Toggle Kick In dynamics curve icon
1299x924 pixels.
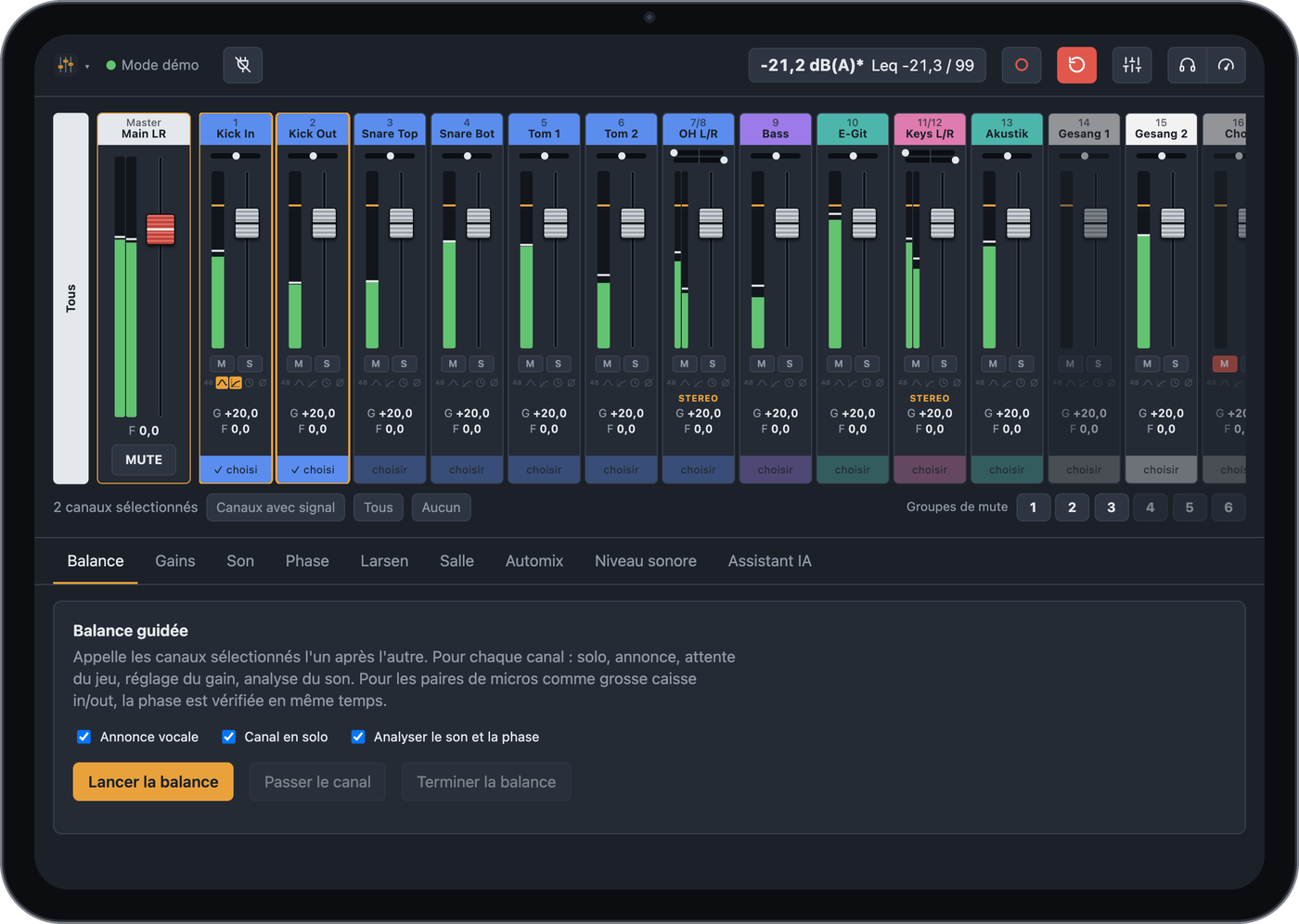[x=236, y=383]
